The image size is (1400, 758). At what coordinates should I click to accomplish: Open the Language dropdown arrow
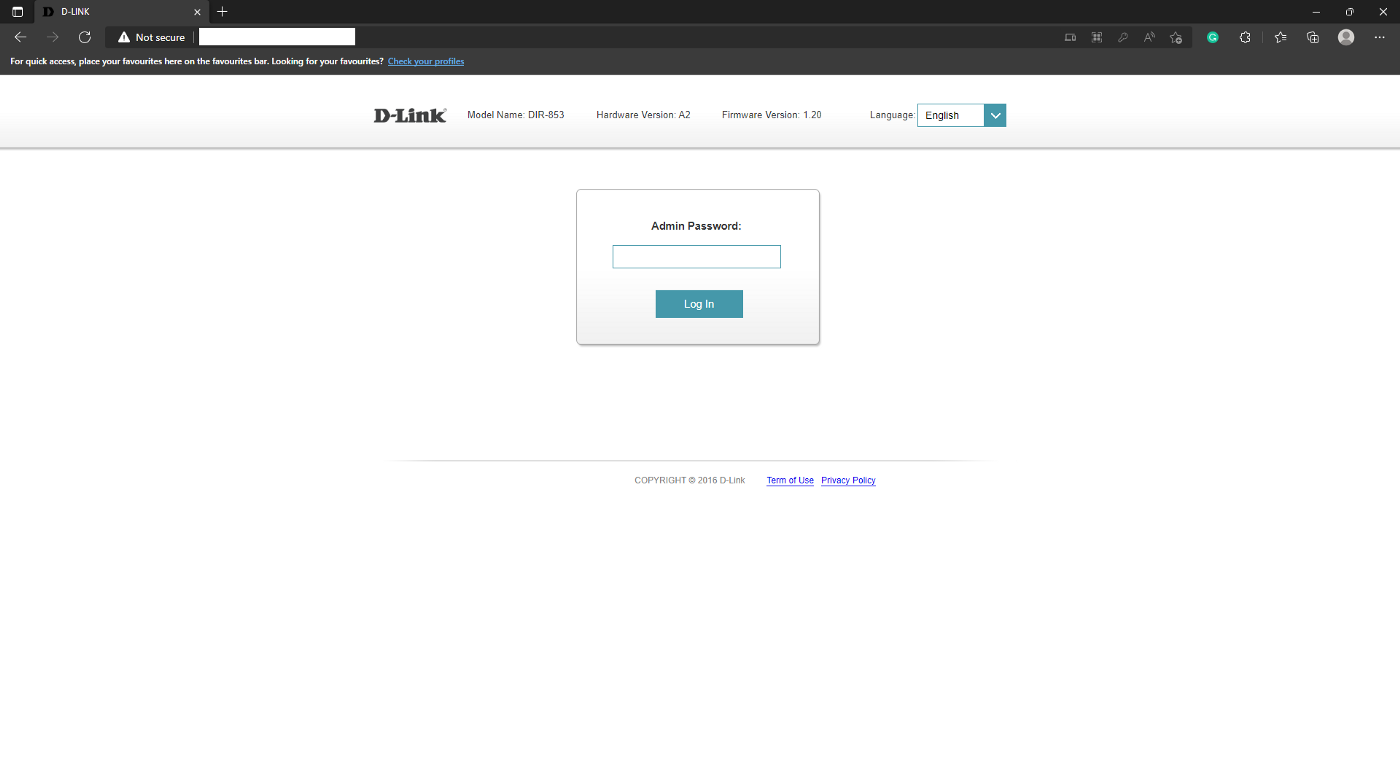click(995, 115)
